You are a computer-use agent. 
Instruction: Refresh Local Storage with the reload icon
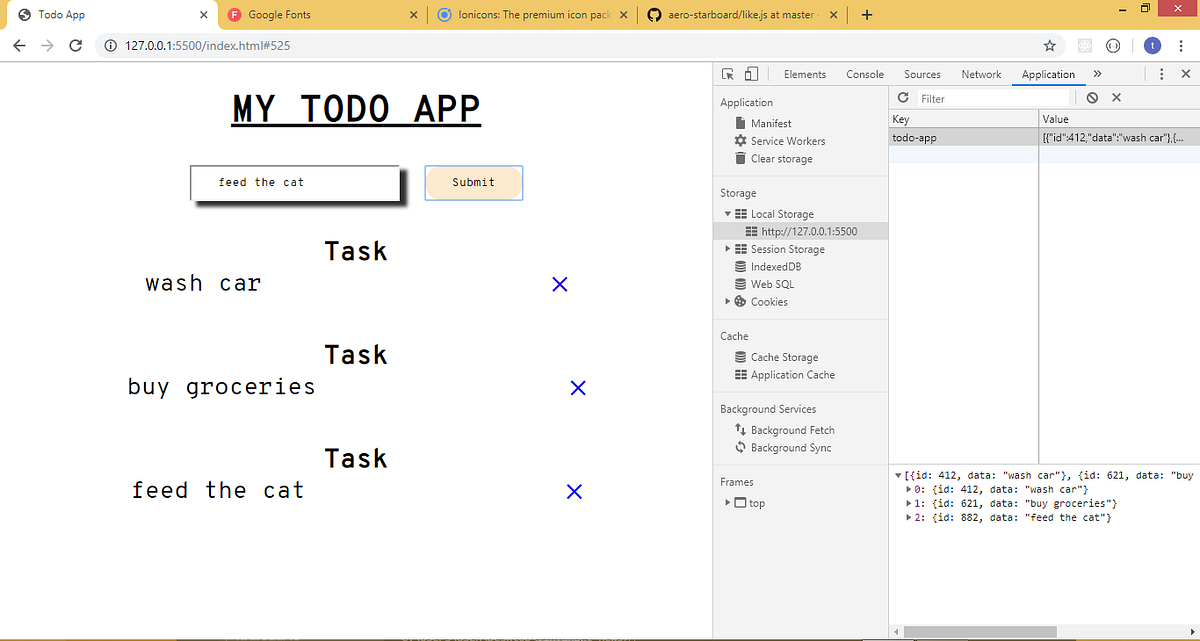pyautogui.click(x=902, y=97)
